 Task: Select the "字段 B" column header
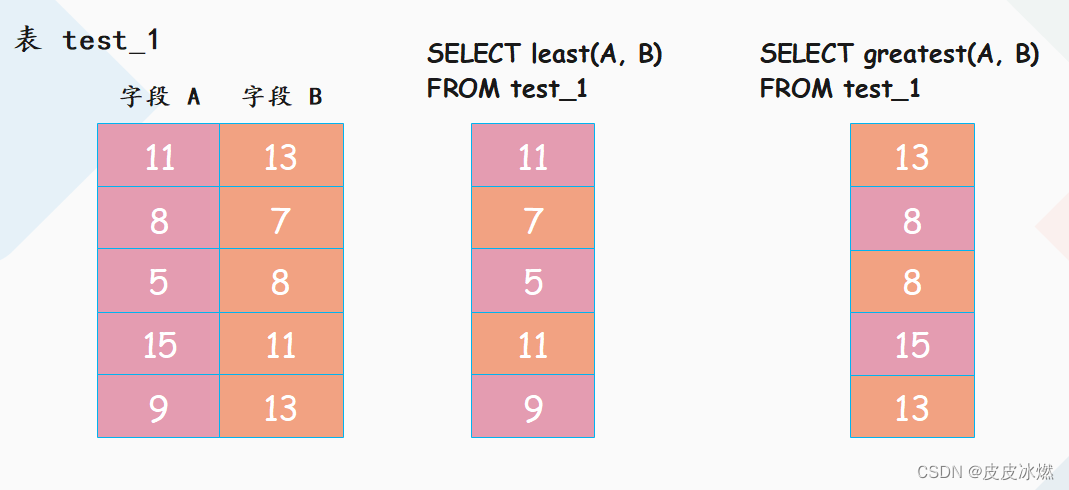(282, 97)
